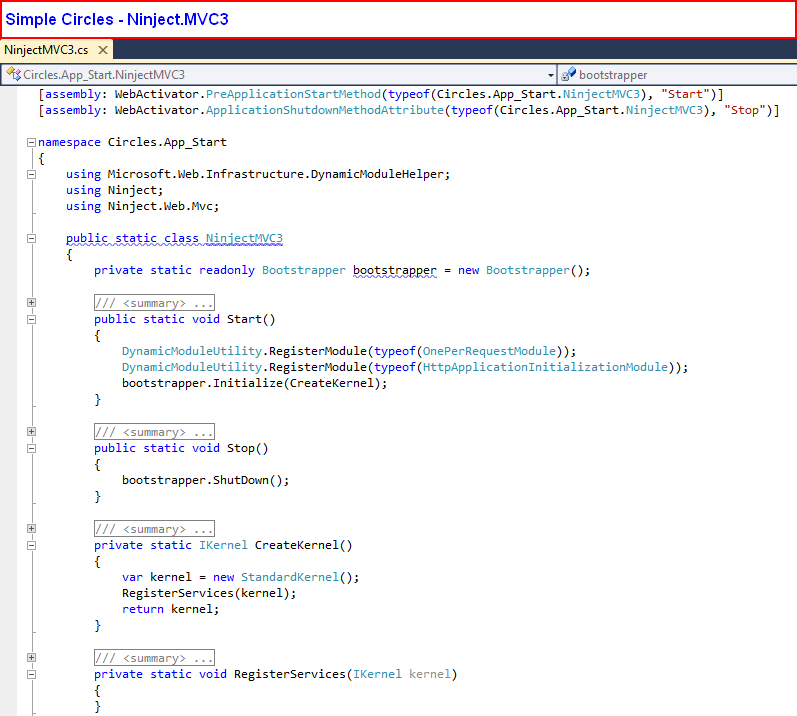797x716 pixels.
Task: Collapse the Start() method body
Action: pos(32,319)
